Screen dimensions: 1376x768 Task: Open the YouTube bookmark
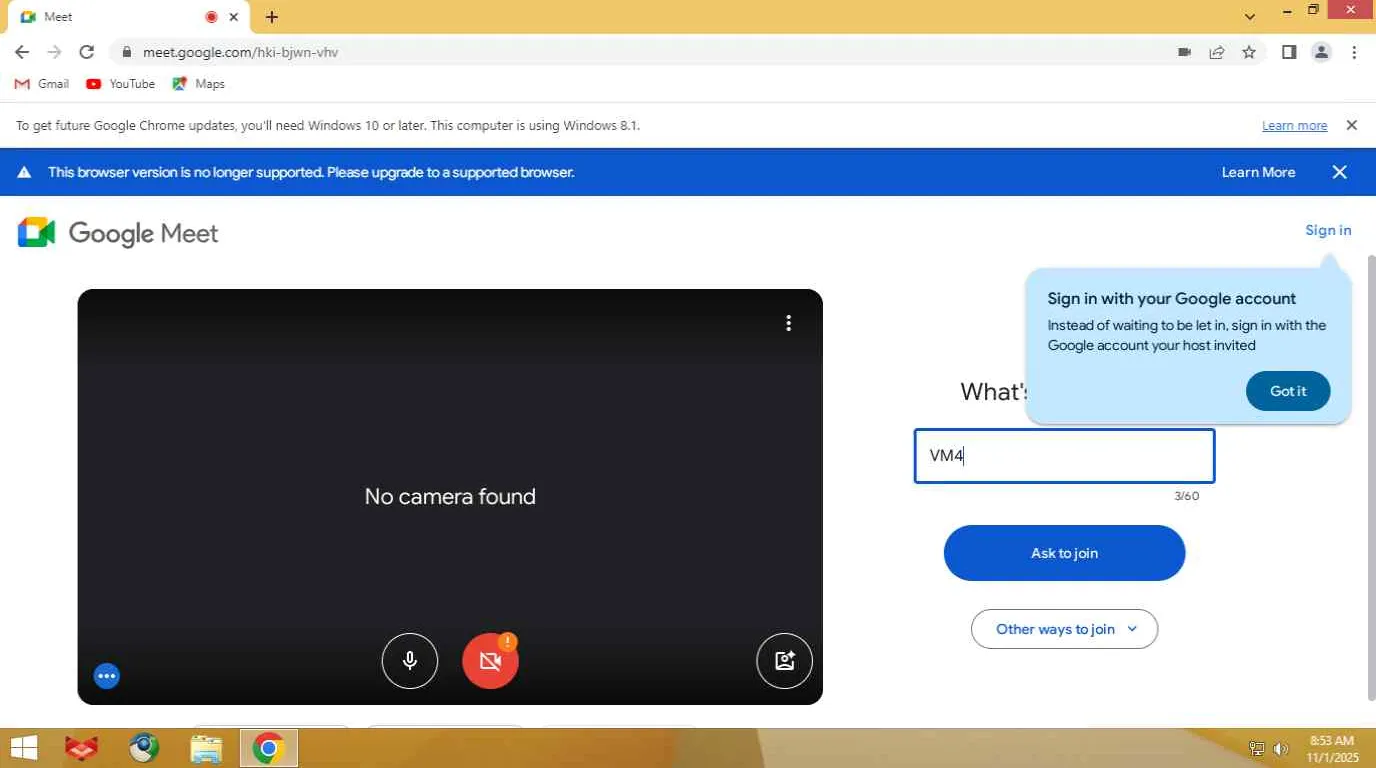click(x=120, y=84)
